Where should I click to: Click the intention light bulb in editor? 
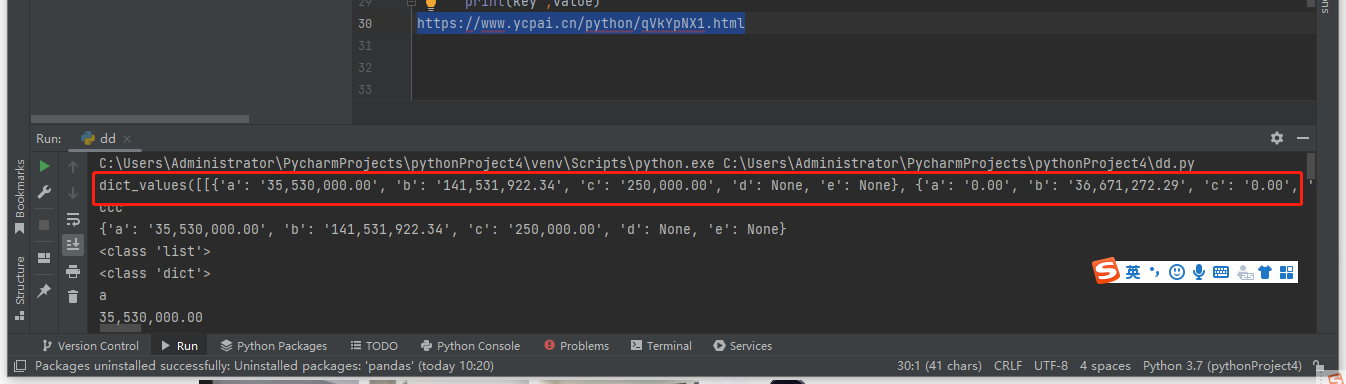(x=431, y=4)
